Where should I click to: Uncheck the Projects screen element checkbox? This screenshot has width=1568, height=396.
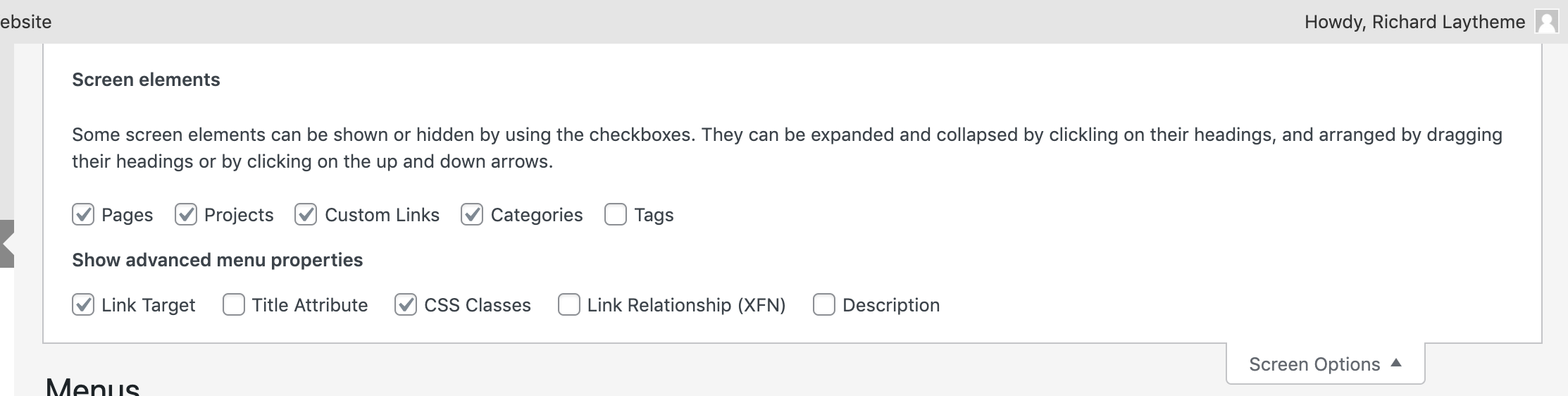point(186,214)
